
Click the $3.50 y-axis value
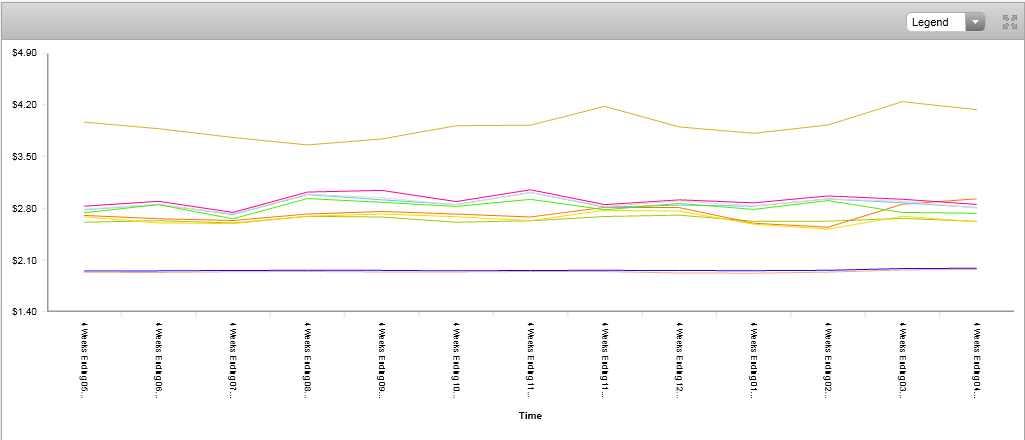(x=23, y=157)
